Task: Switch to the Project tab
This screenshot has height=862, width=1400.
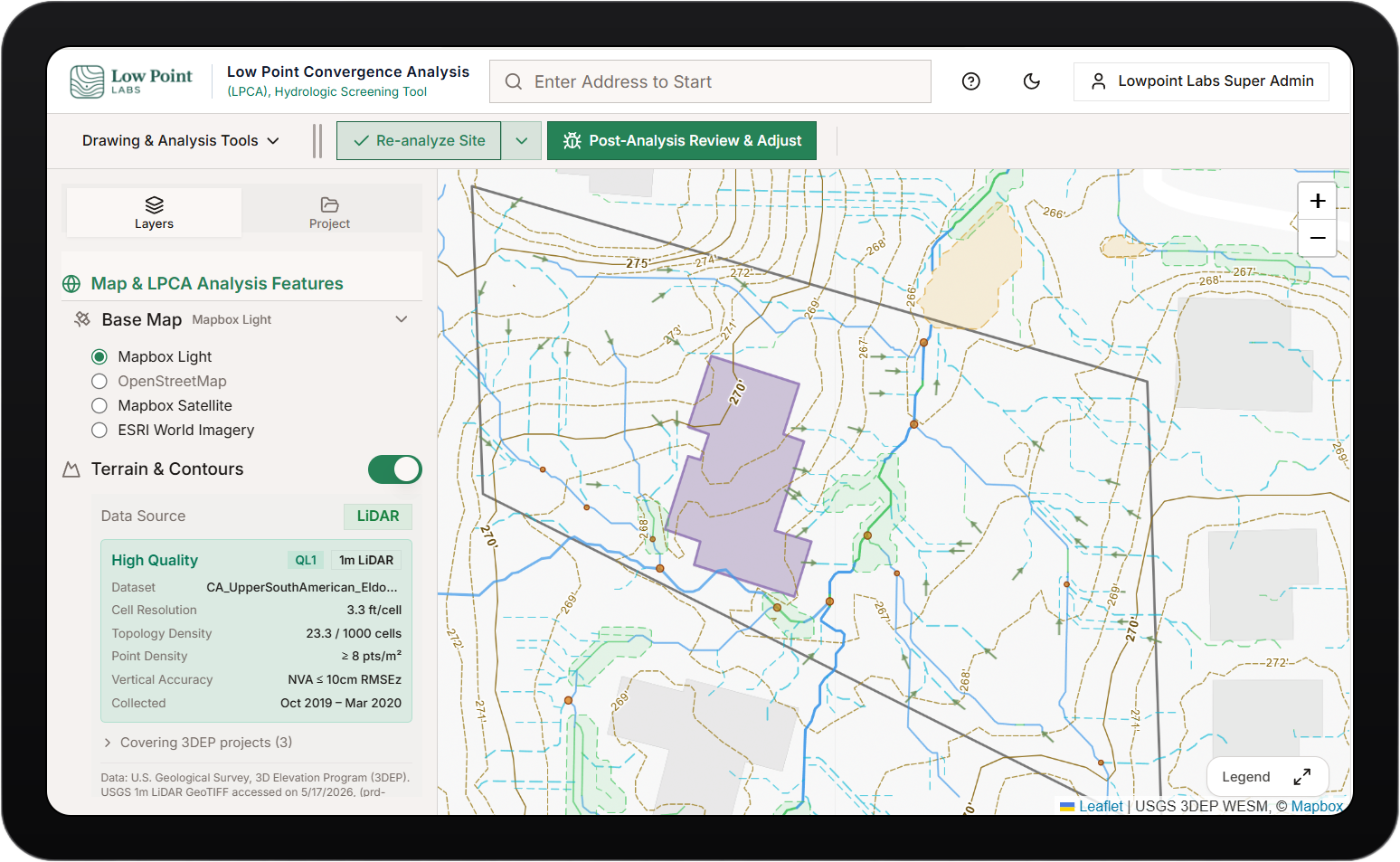Action: pyautogui.click(x=329, y=213)
